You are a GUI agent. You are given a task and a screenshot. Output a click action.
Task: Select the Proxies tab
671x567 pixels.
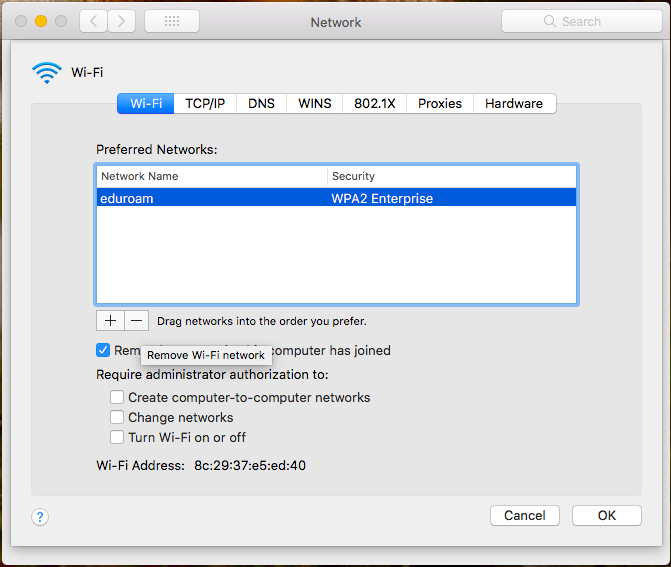(x=440, y=104)
